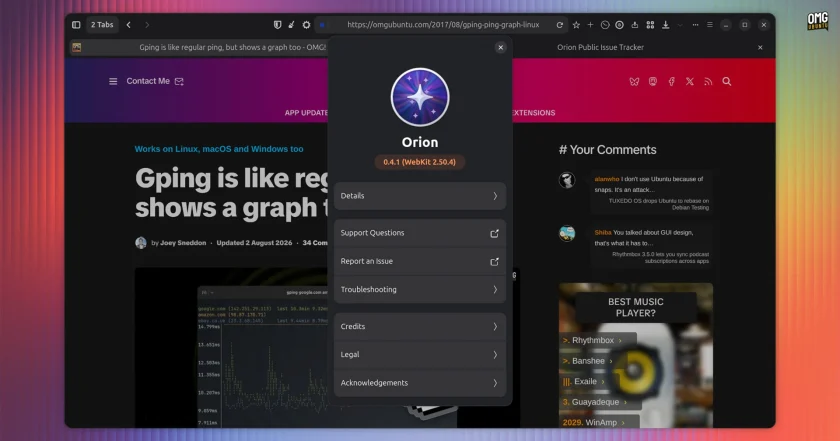
Task: Open the EXTENSIONS nav item
Action: (534, 113)
